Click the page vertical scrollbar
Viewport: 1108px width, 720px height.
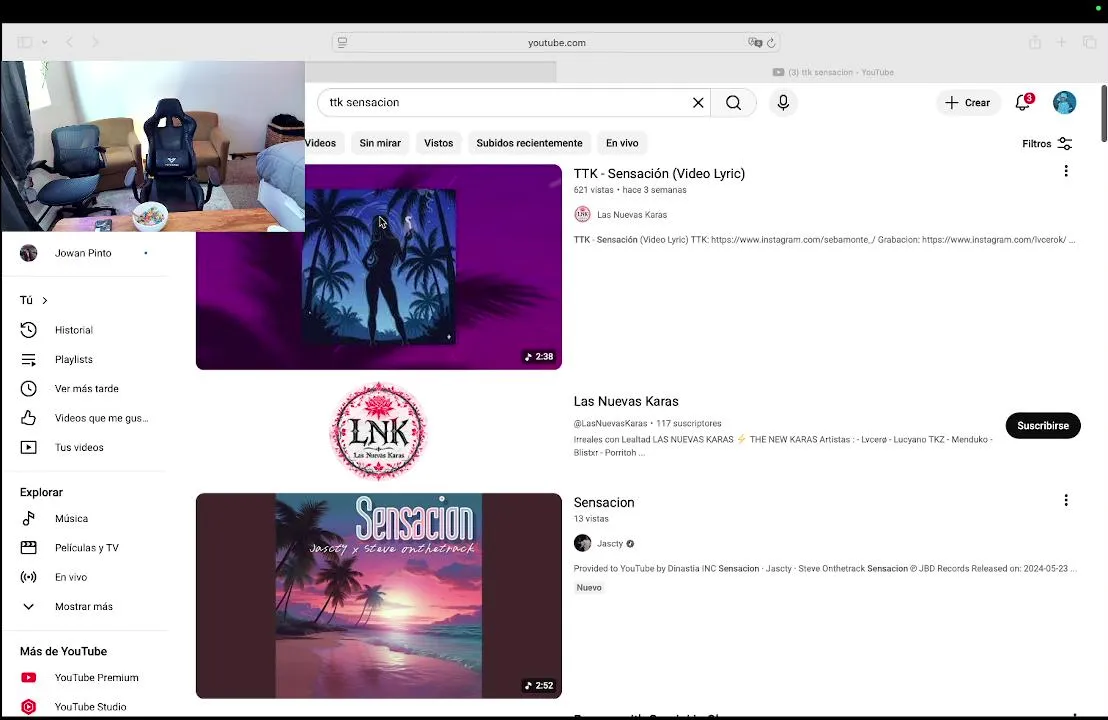1104,114
